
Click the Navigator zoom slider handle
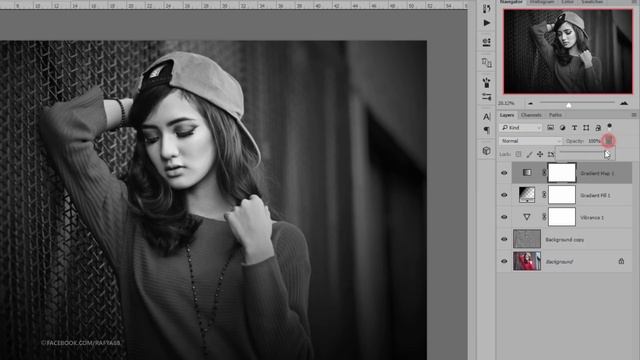569,105
